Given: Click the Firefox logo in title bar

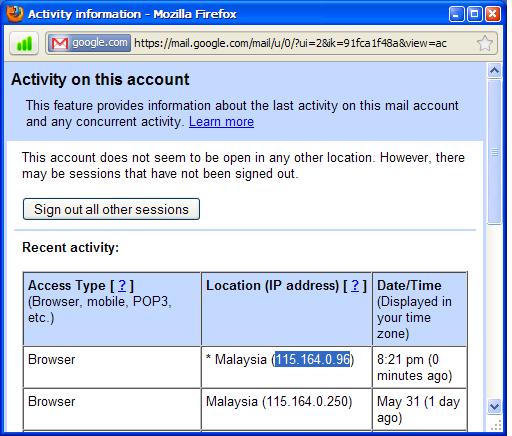Looking at the screenshot, I should click(15, 14).
